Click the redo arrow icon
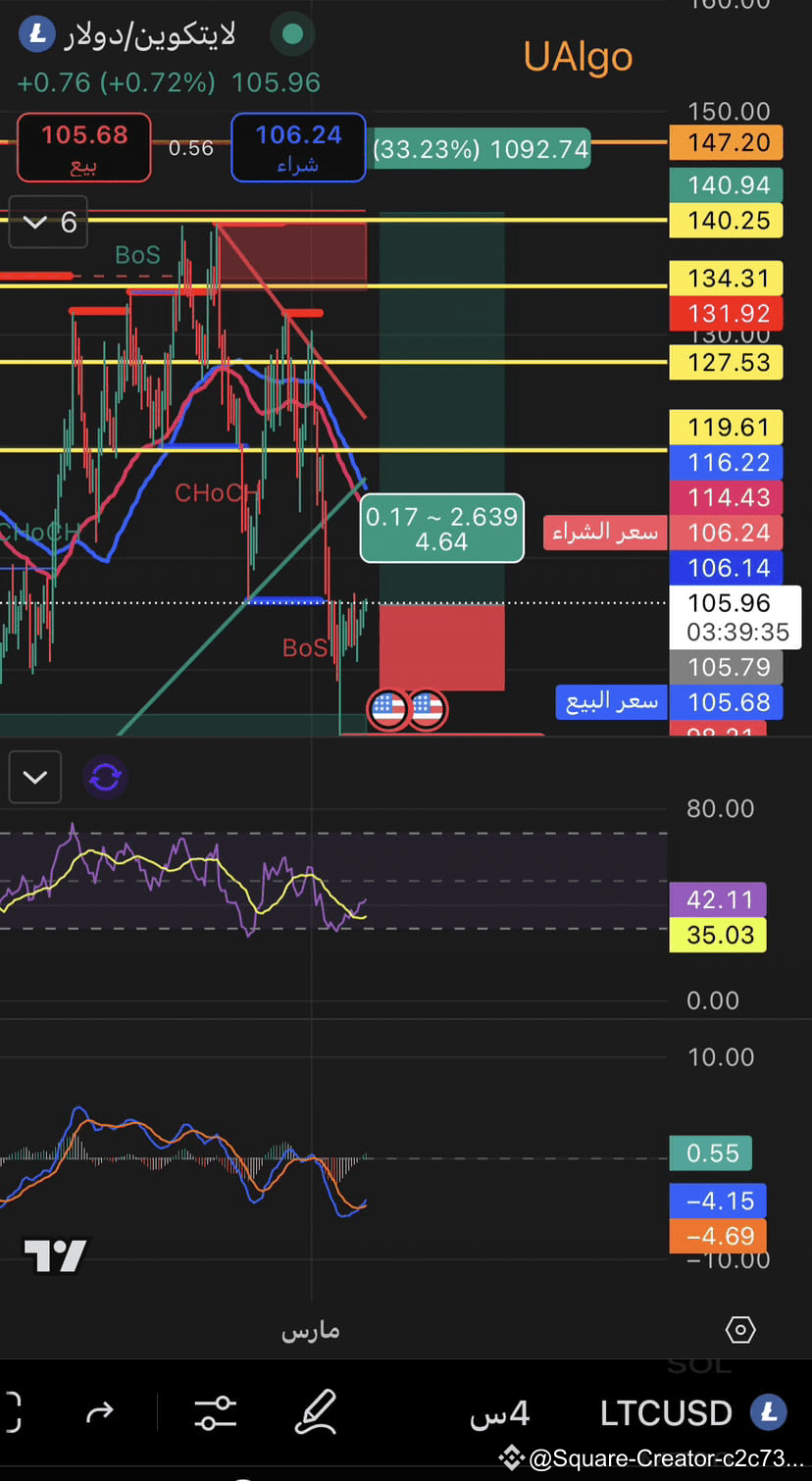 [x=99, y=1413]
